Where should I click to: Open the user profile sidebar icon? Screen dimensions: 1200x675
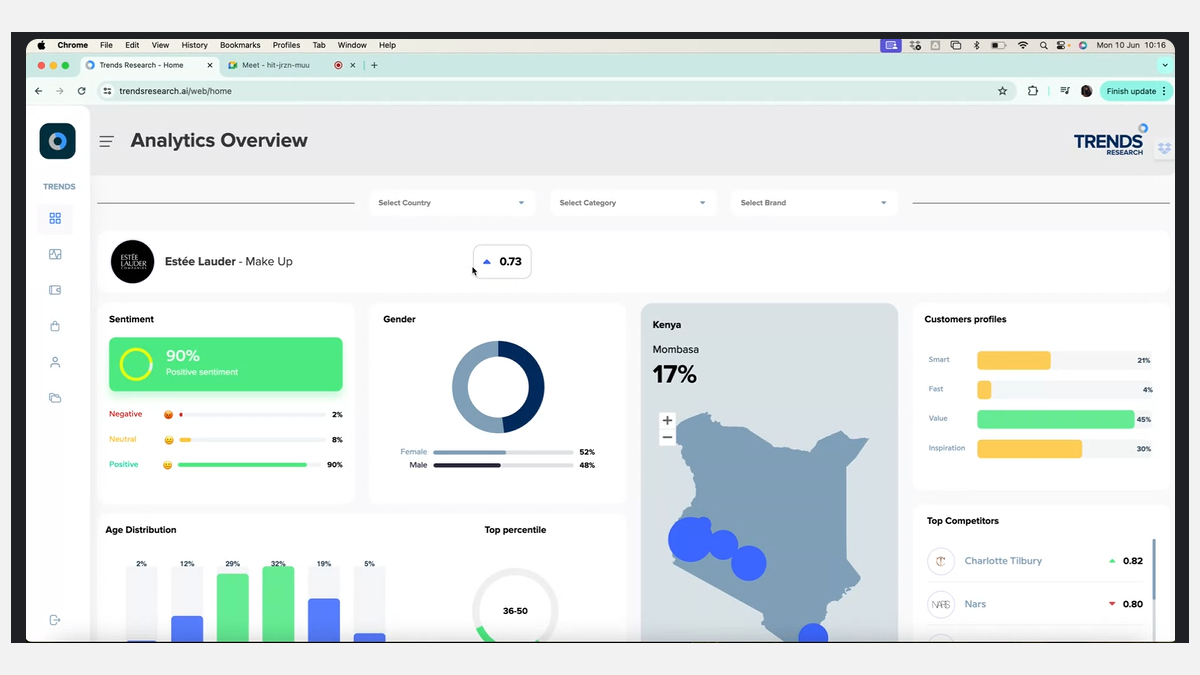[55, 362]
